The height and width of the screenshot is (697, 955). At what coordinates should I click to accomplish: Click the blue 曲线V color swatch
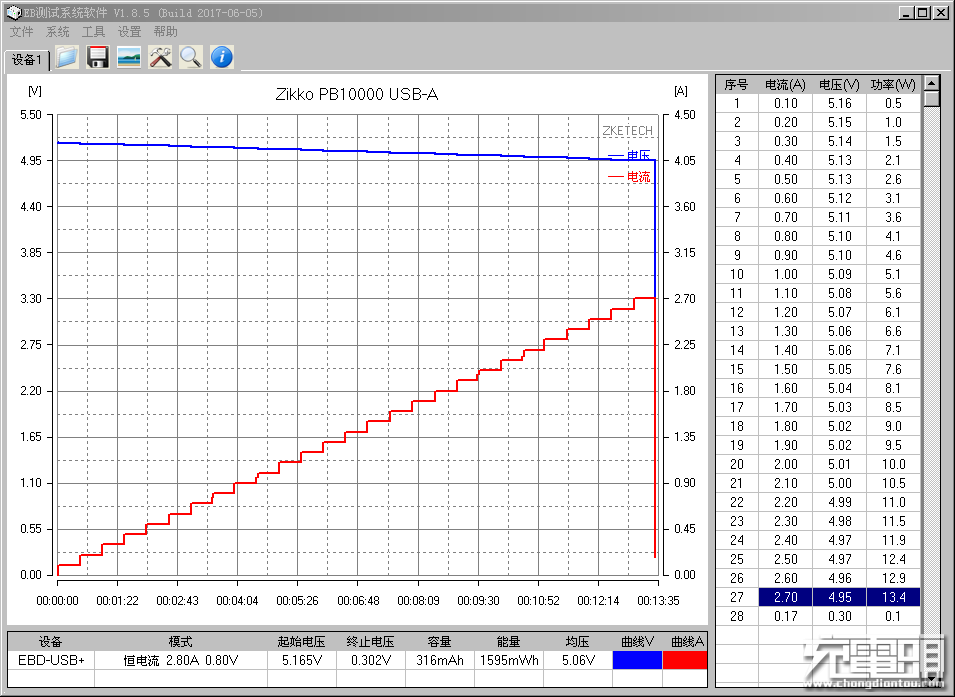pos(636,660)
